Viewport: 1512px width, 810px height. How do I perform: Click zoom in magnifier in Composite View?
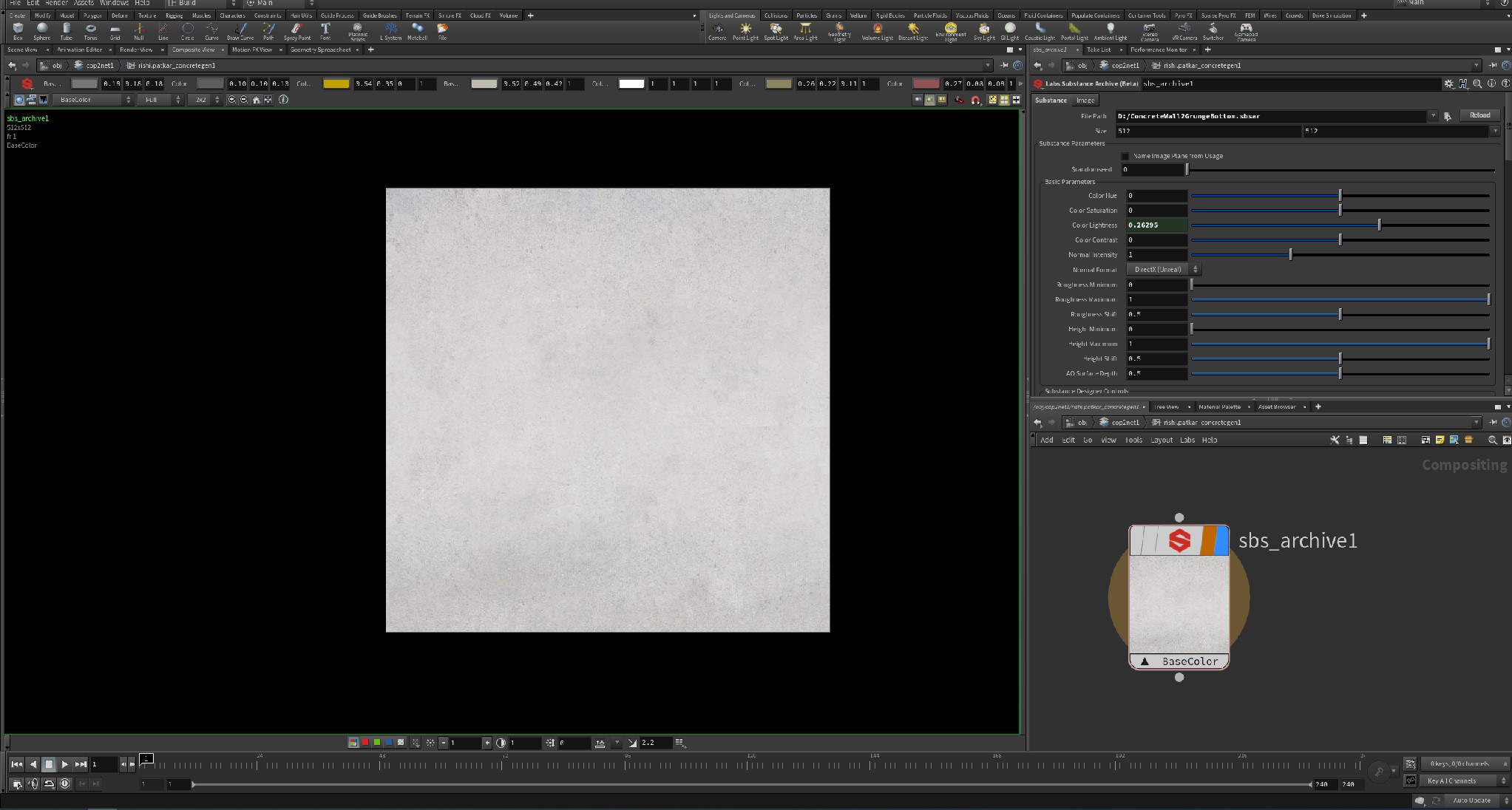pos(232,100)
